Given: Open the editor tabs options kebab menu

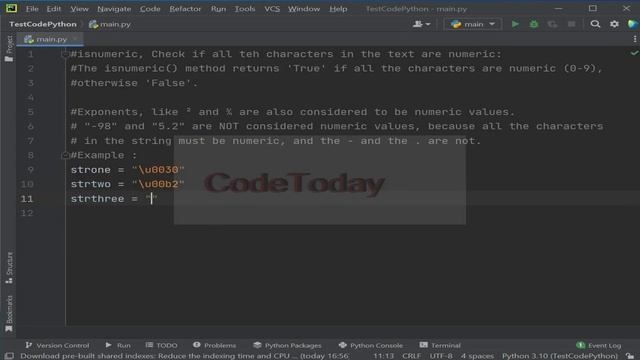Looking at the screenshot, I should coord(635,39).
